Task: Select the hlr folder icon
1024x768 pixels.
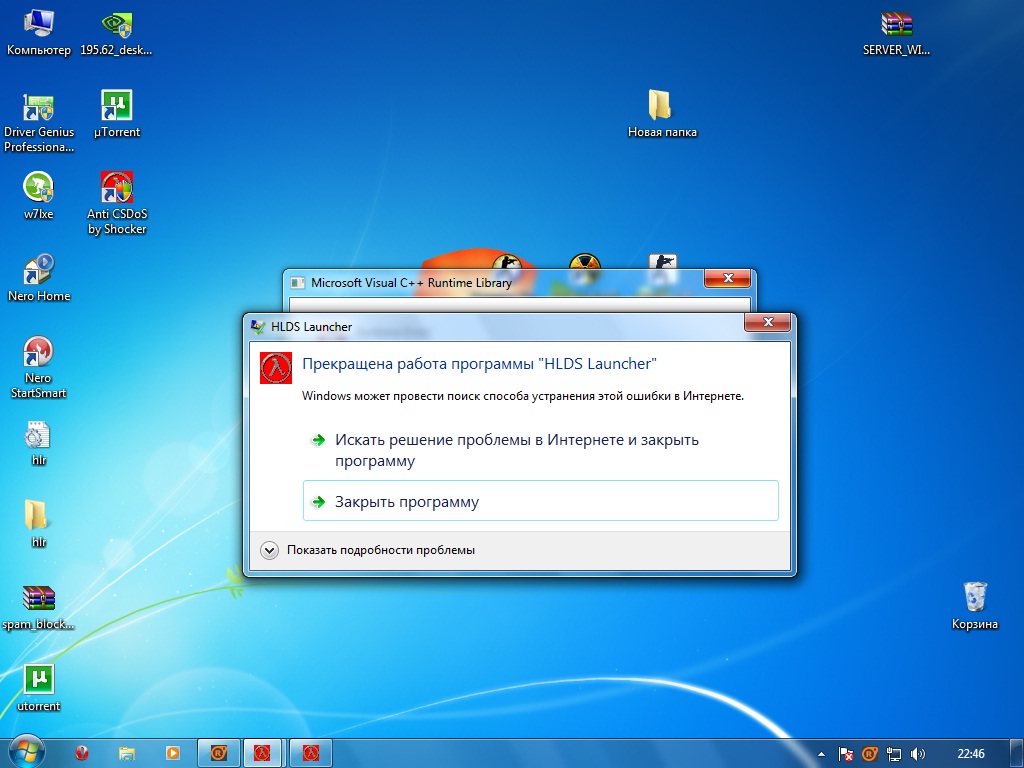Action: pyautogui.click(x=39, y=524)
